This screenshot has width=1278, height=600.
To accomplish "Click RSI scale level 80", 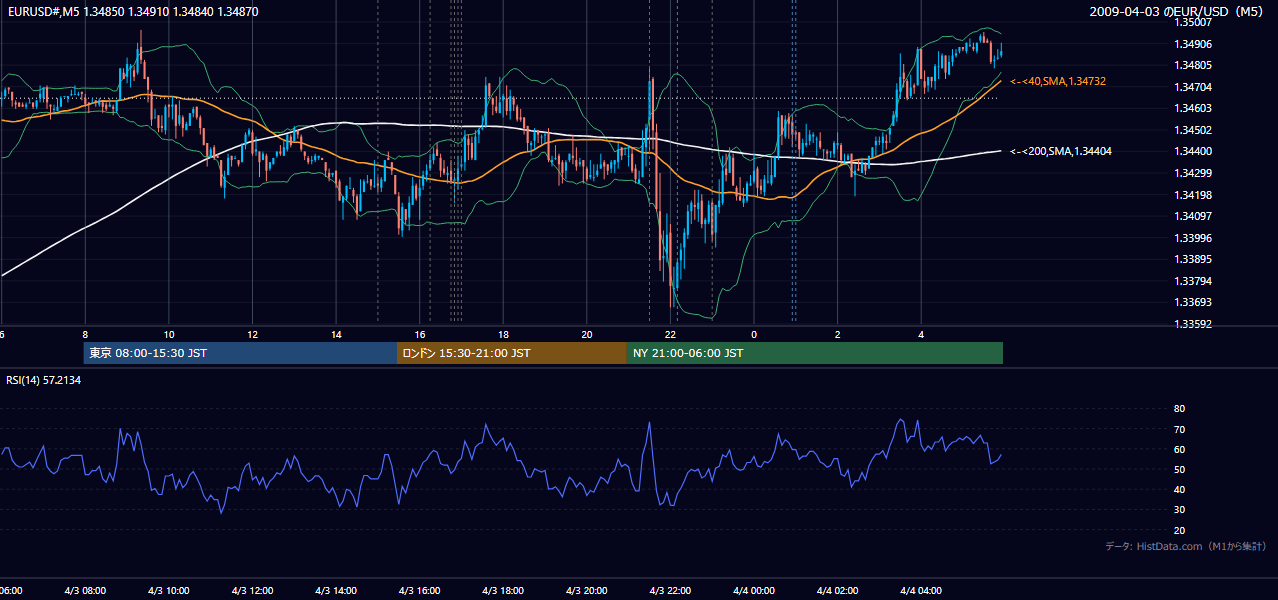I will point(1179,409).
